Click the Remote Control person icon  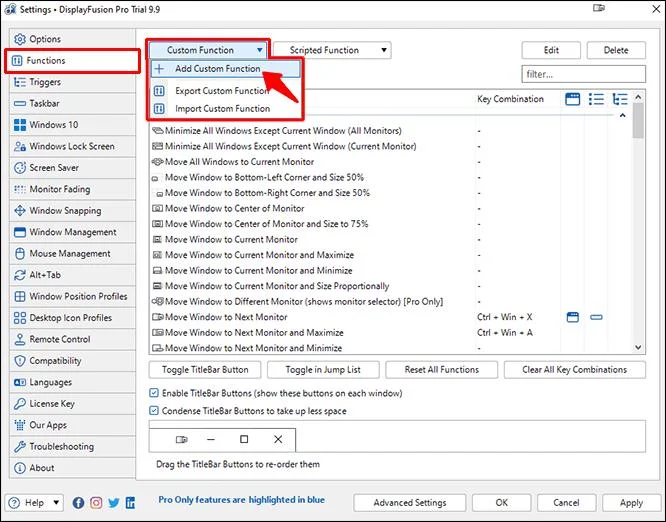point(20,339)
